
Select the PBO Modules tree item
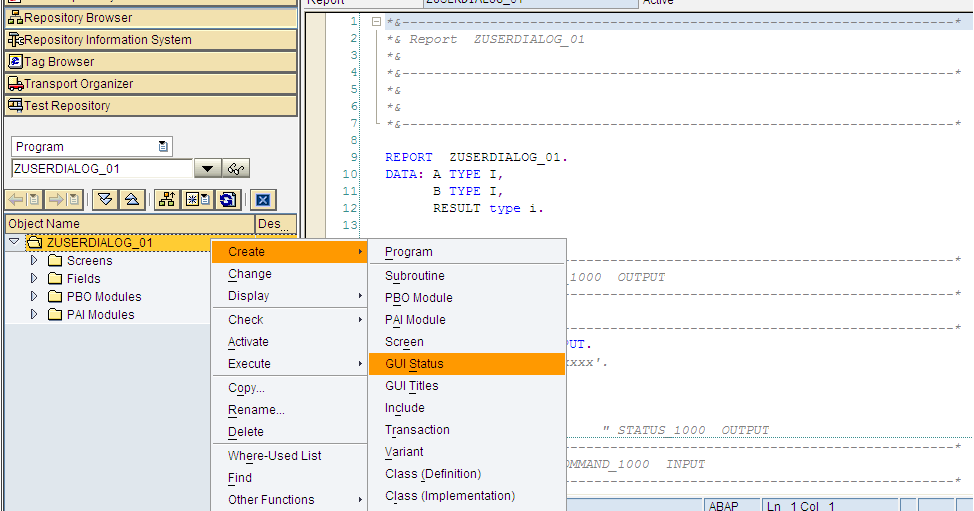point(104,297)
